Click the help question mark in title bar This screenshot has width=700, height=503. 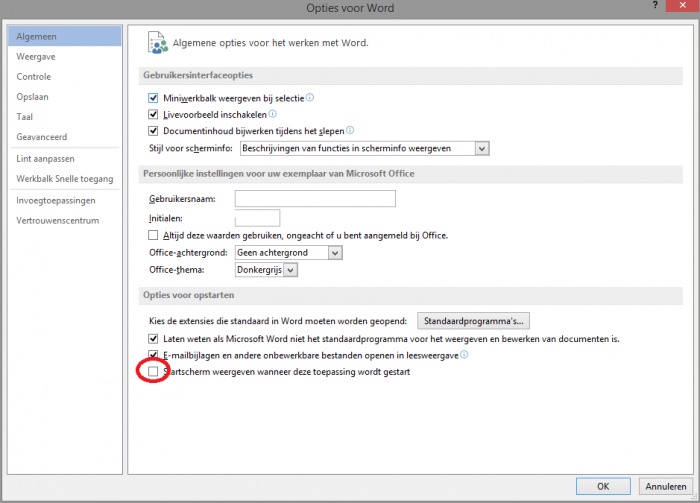pyautogui.click(x=655, y=5)
